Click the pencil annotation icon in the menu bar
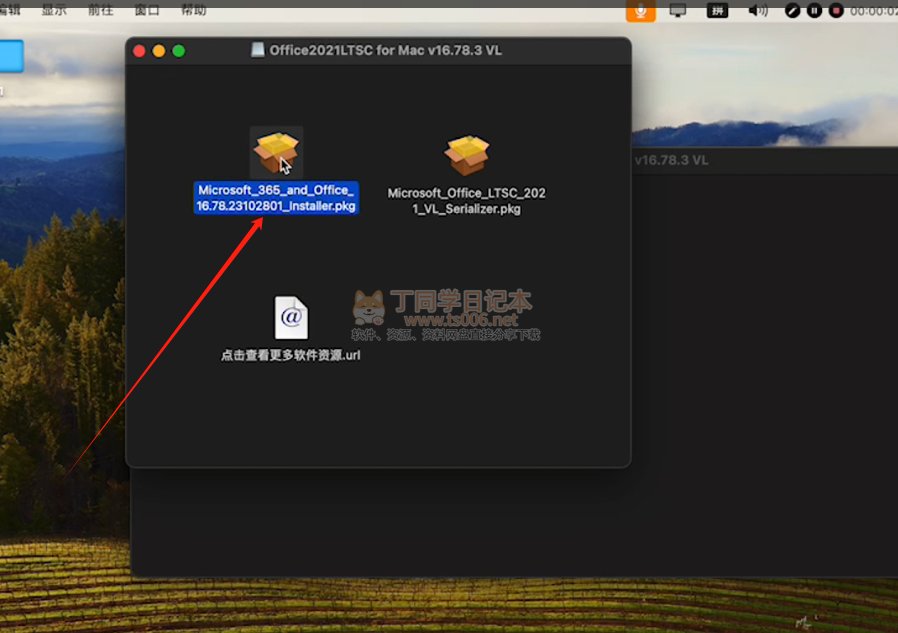The image size is (898, 633). [793, 10]
